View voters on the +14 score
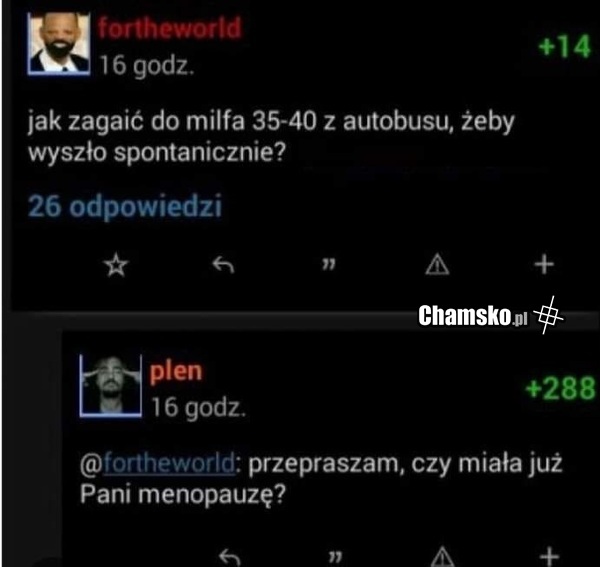 (564, 46)
